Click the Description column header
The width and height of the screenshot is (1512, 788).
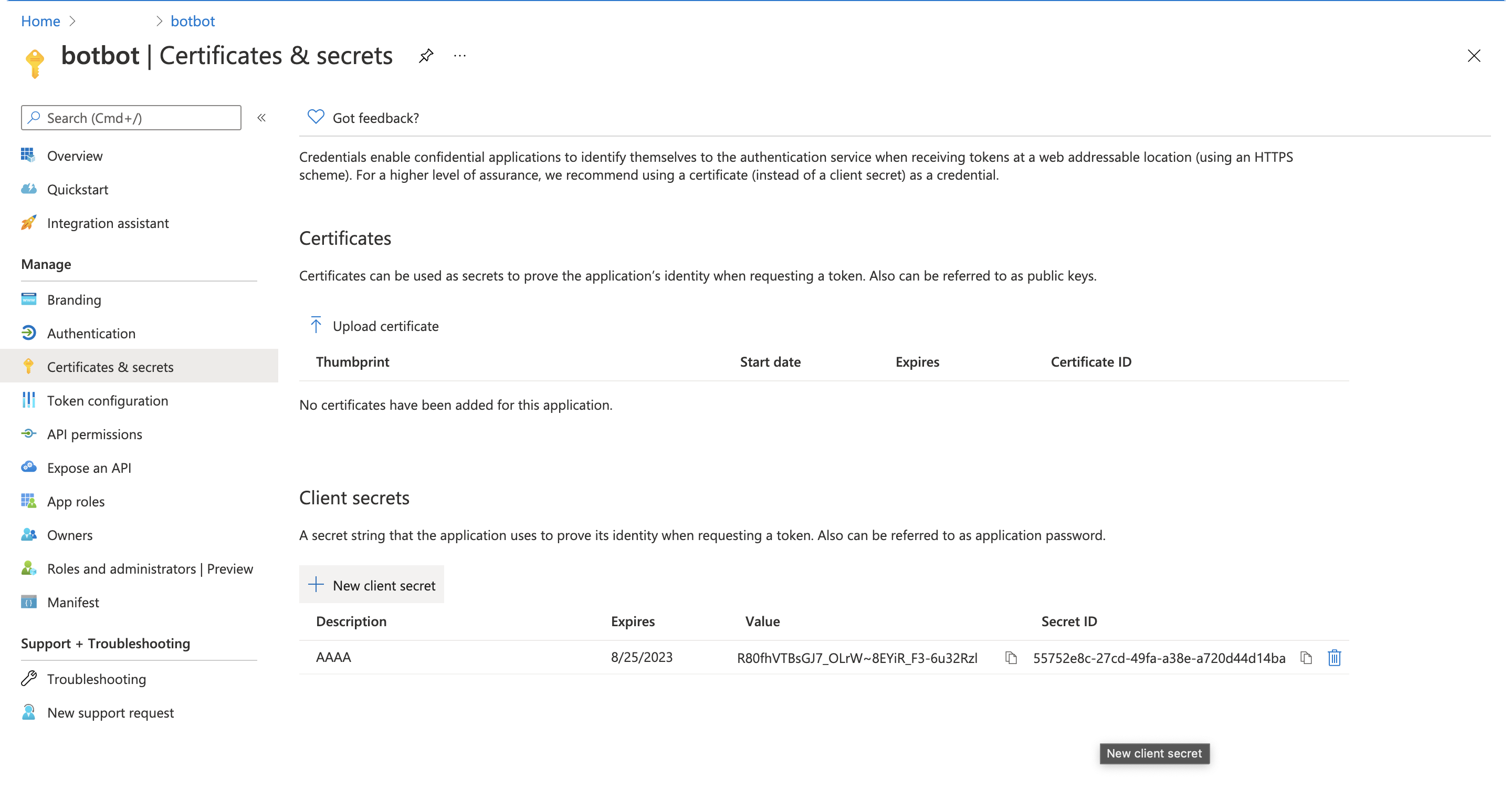351,621
